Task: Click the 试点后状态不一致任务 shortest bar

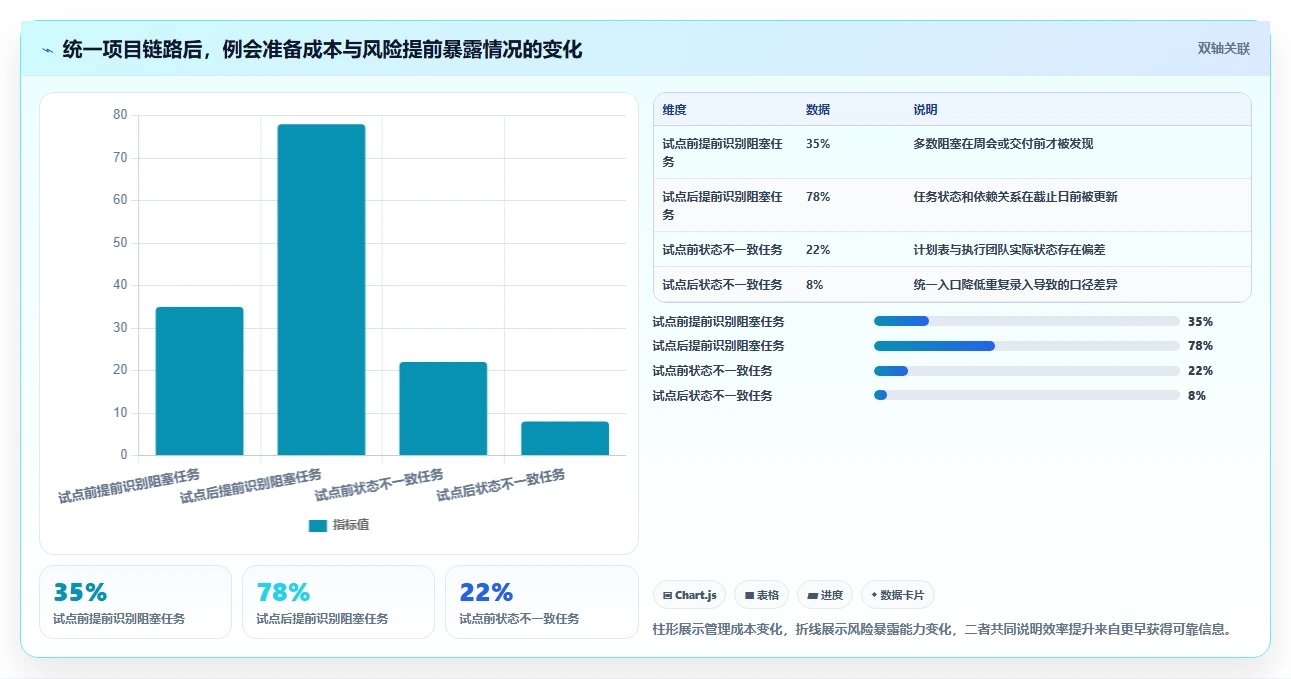Action: [565, 438]
